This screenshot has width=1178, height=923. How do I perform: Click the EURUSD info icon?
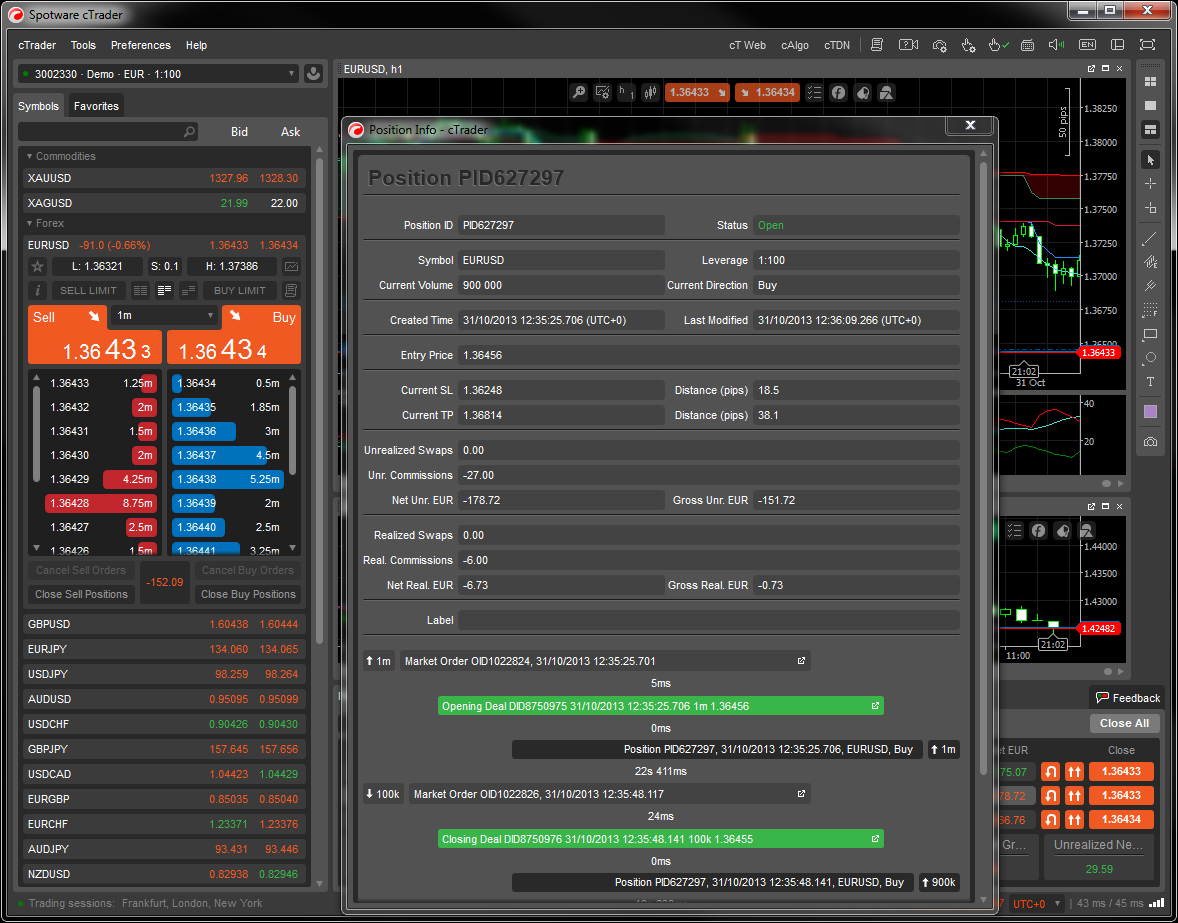point(38,291)
